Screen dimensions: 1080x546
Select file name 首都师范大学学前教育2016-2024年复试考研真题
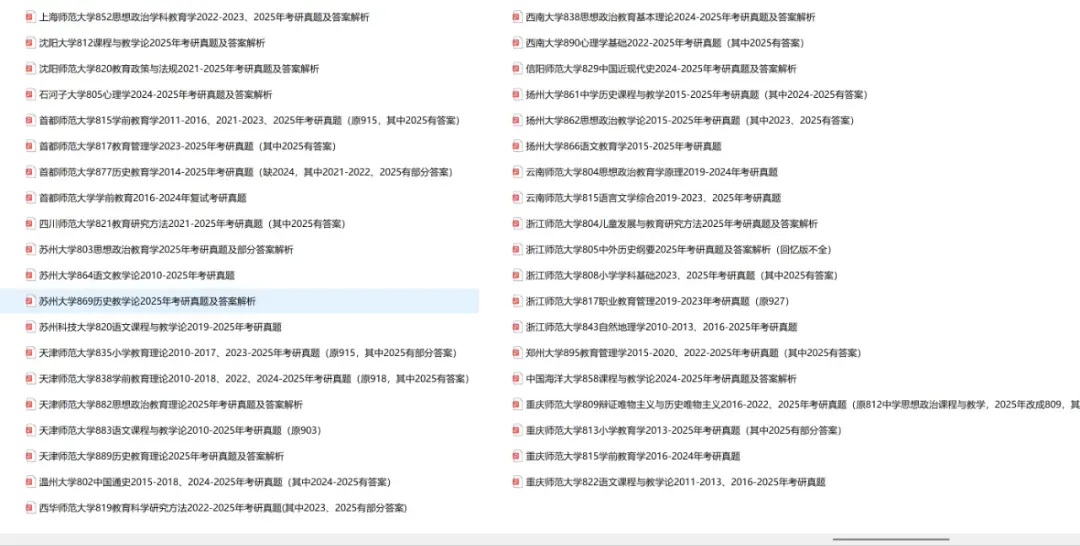pos(143,198)
